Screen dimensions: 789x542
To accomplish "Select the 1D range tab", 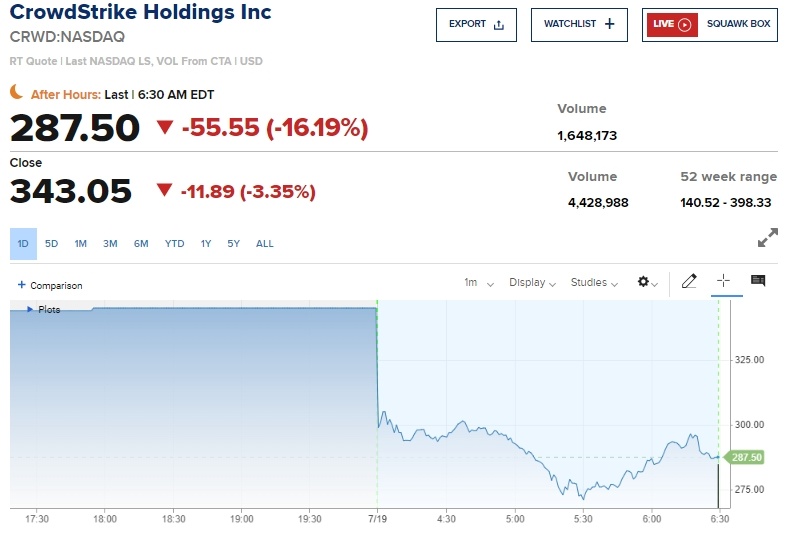I will tap(23, 244).
